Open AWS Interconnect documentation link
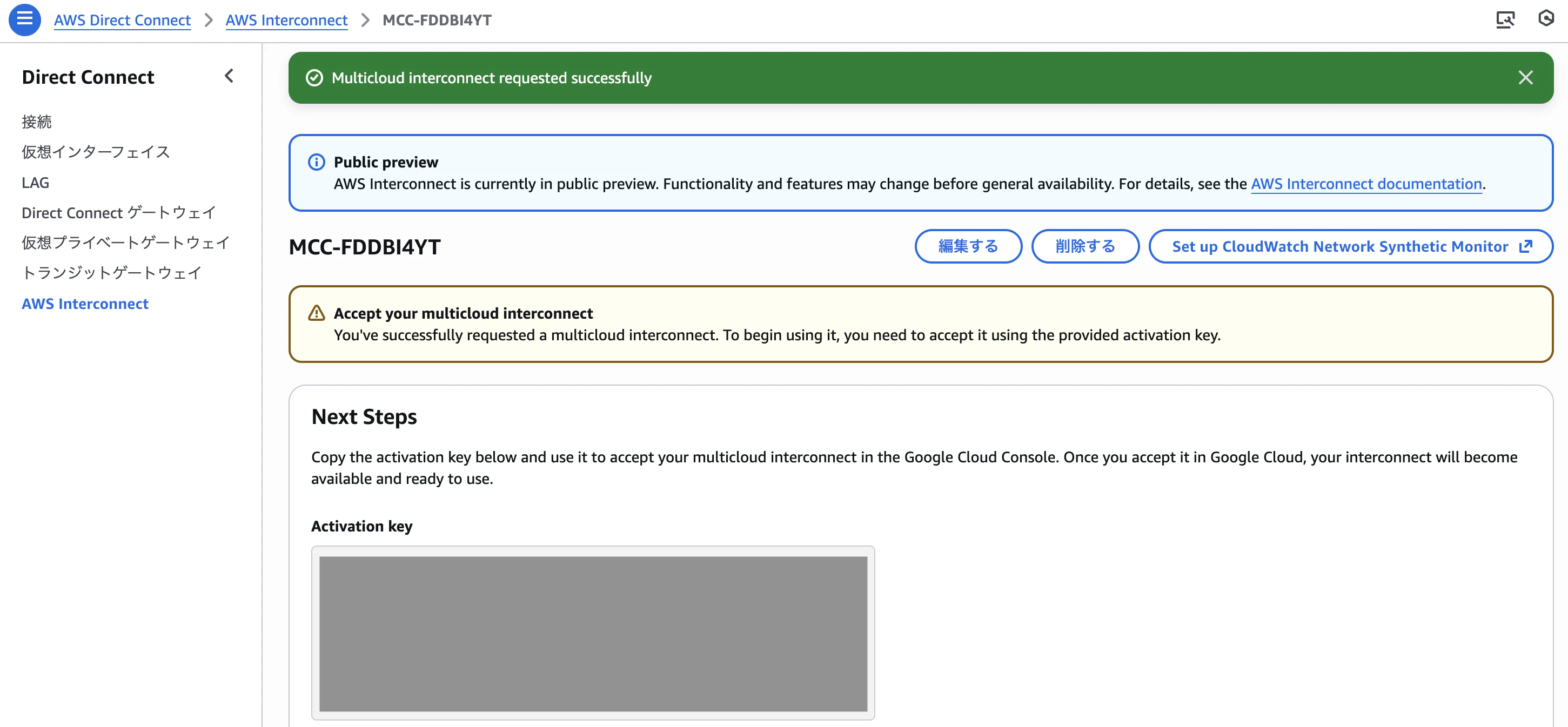1568x727 pixels. pyautogui.click(x=1366, y=184)
